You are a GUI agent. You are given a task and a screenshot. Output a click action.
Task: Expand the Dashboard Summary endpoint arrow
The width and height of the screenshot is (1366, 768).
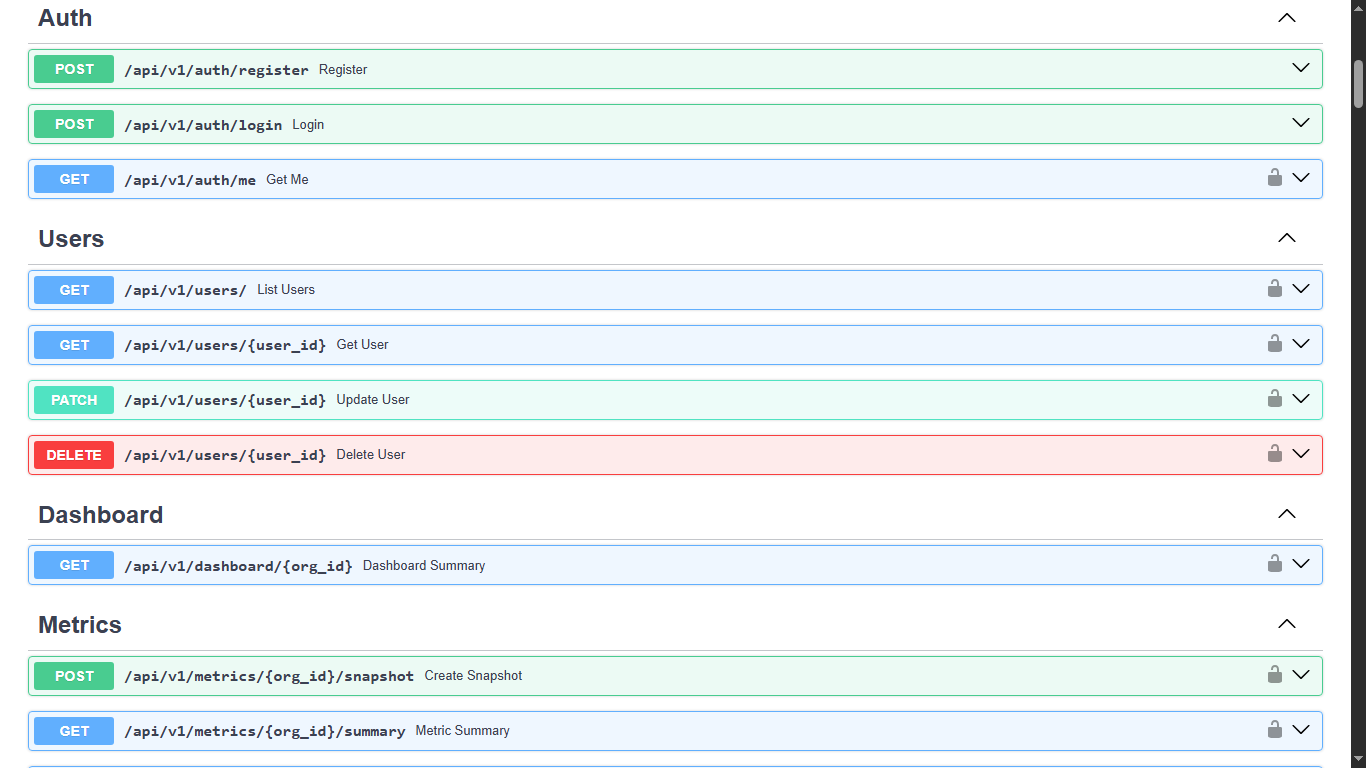click(x=1301, y=564)
